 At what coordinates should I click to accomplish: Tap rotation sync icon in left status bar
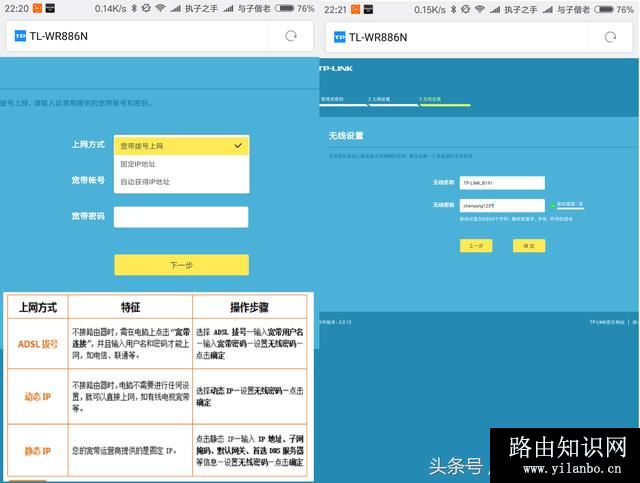pyautogui.click(x=146, y=8)
